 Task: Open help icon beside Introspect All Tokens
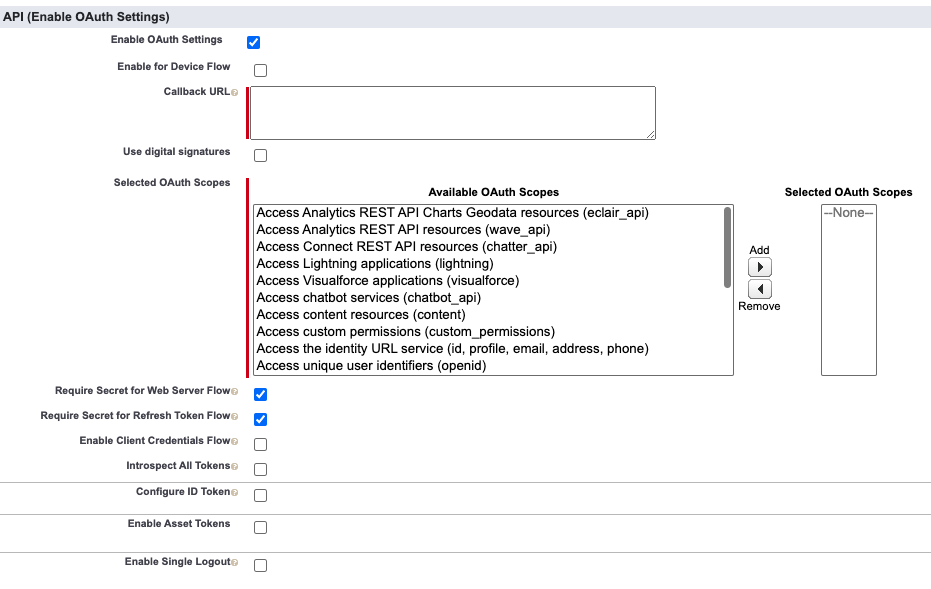click(235, 467)
